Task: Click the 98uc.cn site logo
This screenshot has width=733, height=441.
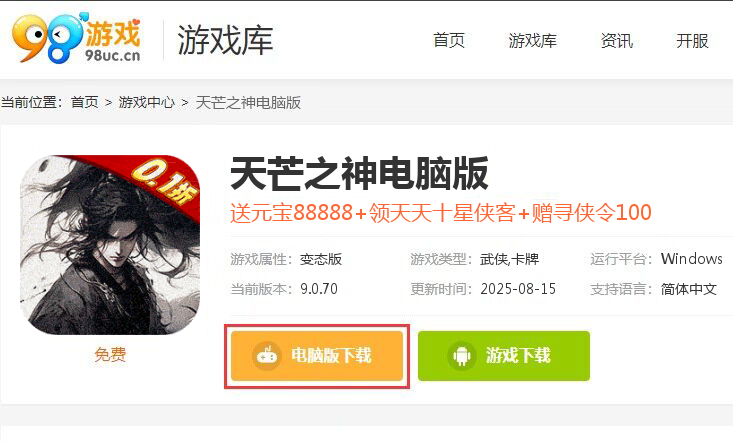Action: (x=76, y=38)
